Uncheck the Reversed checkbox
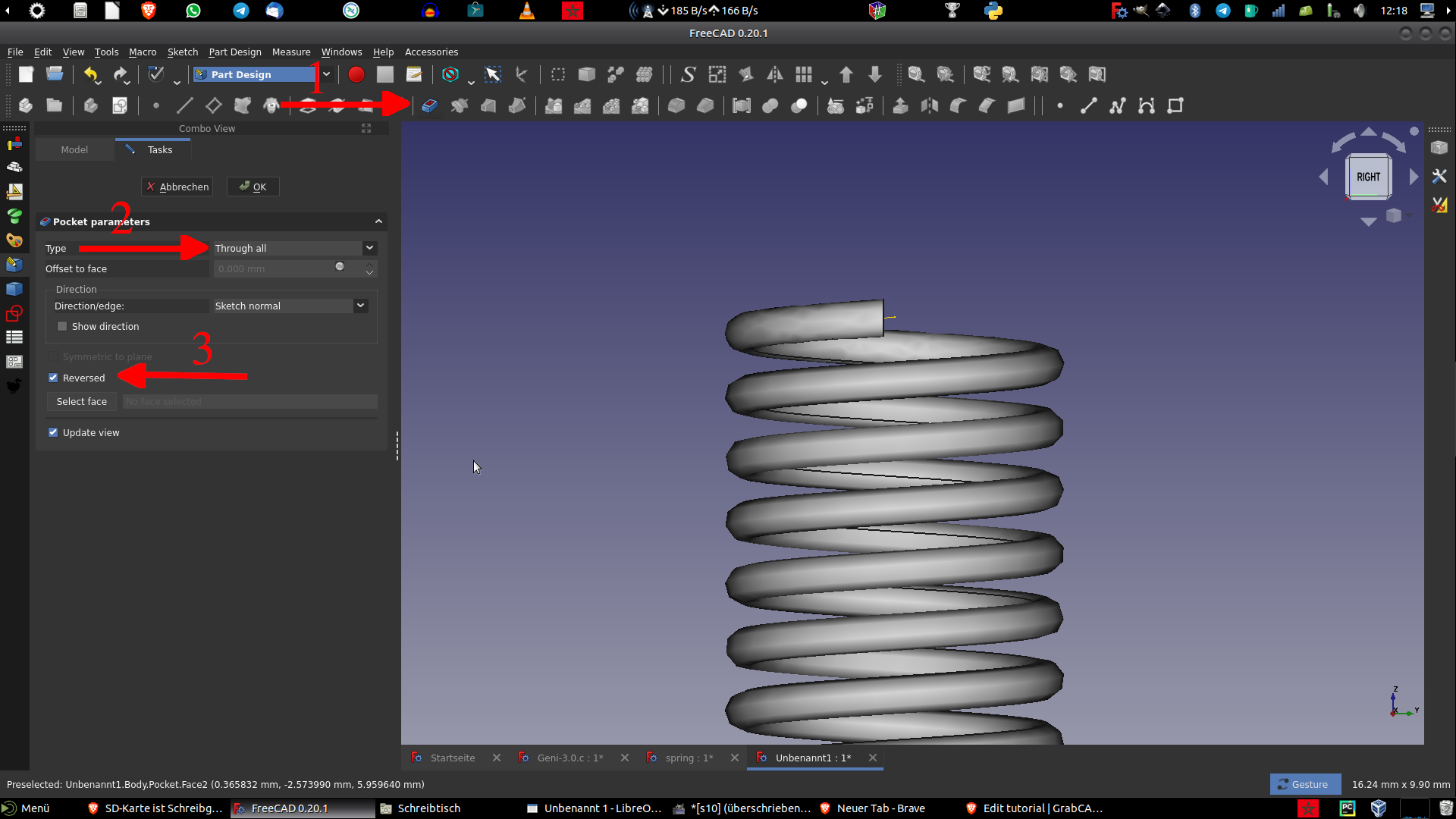1456x819 pixels. [x=53, y=378]
